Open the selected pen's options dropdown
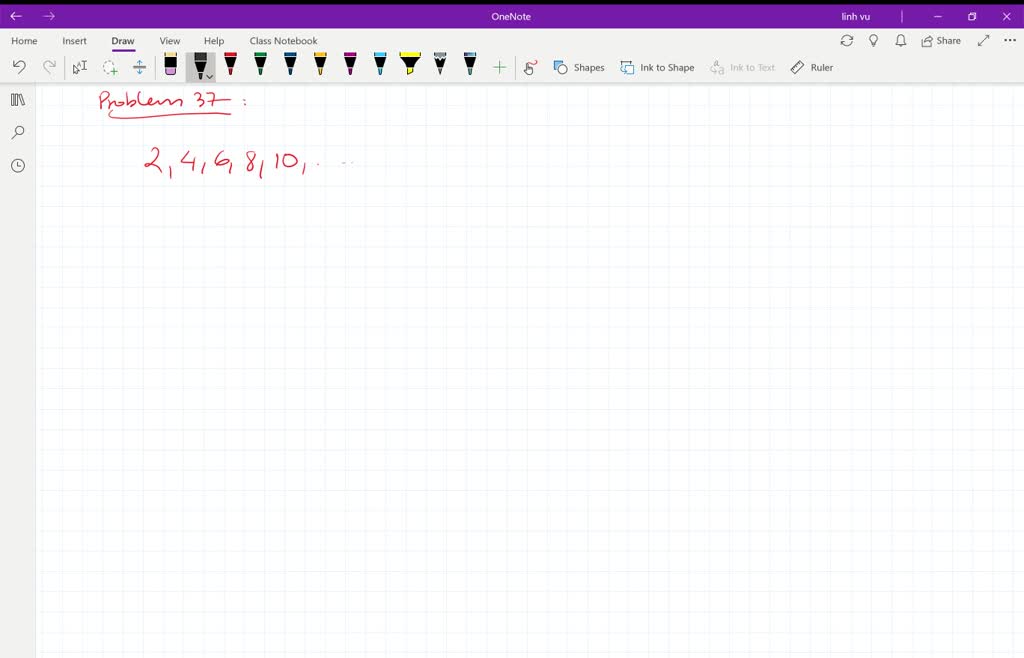 (x=208, y=74)
